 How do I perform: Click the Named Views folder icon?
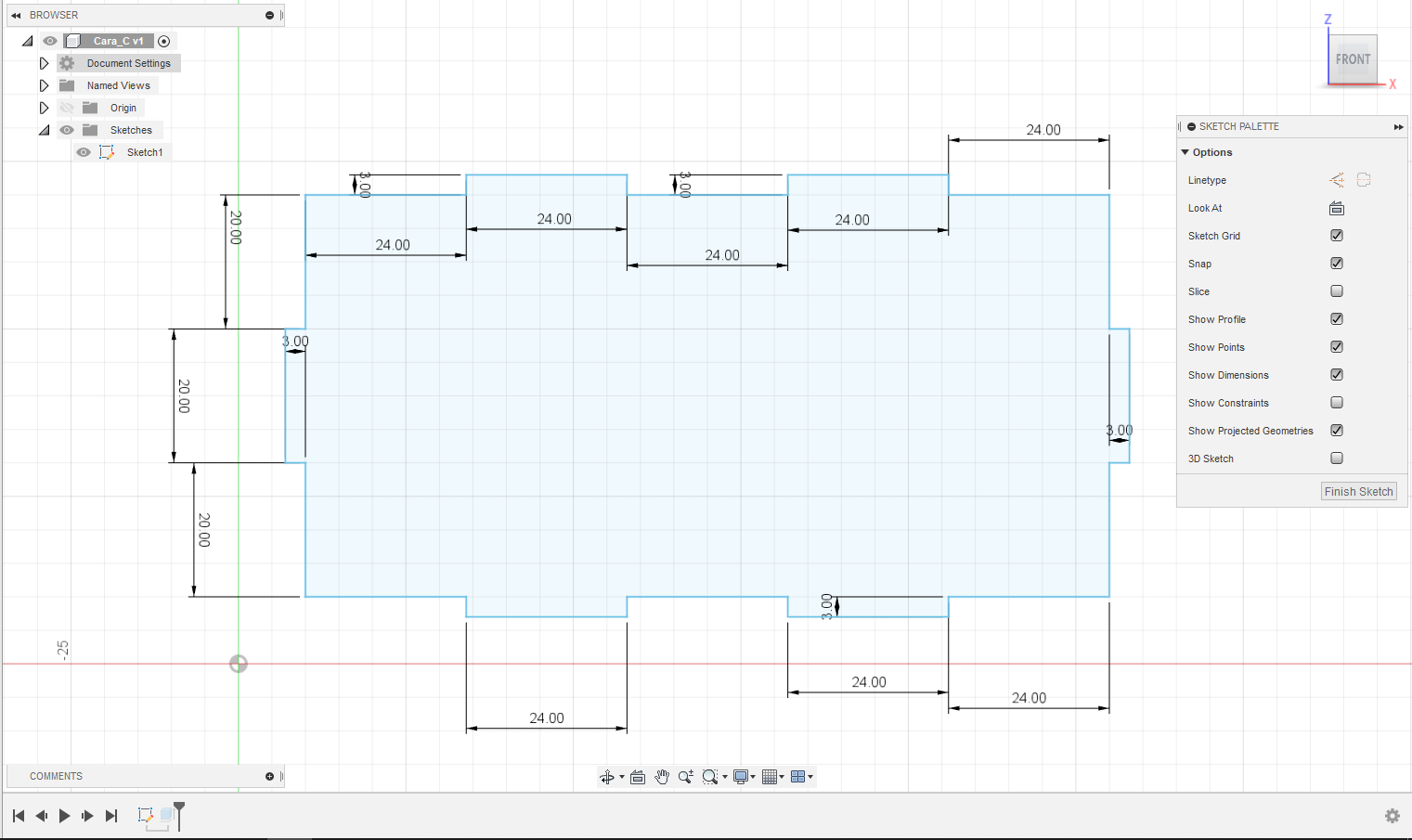[x=67, y=85]
